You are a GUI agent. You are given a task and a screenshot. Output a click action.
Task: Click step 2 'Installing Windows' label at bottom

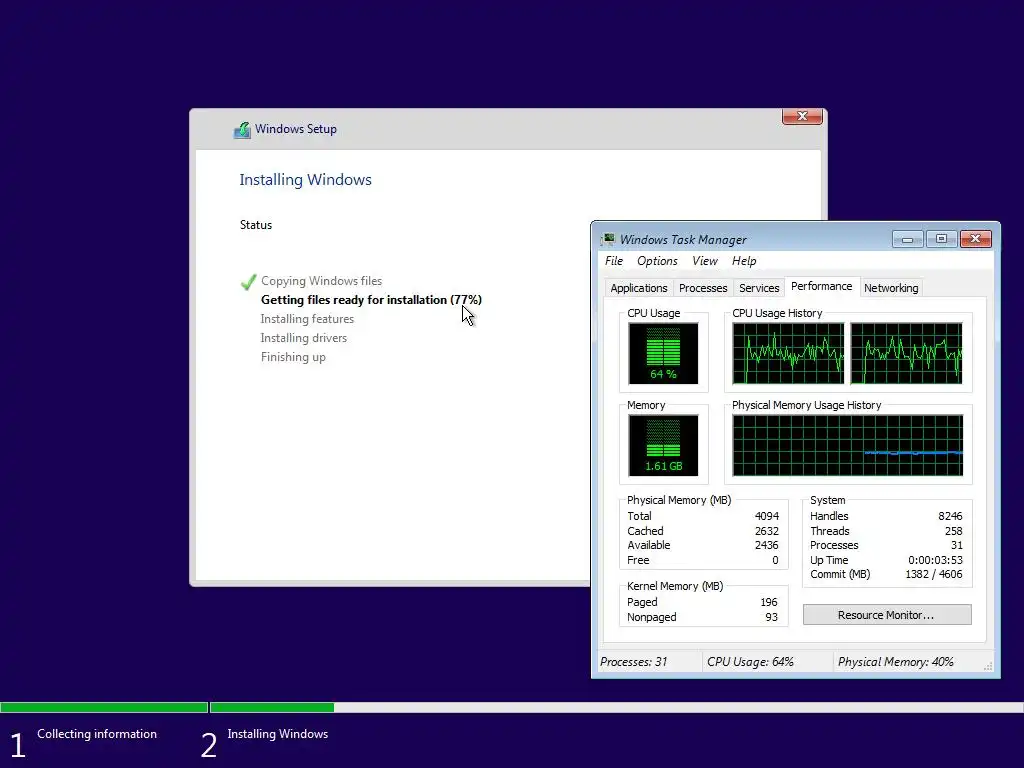278,734
